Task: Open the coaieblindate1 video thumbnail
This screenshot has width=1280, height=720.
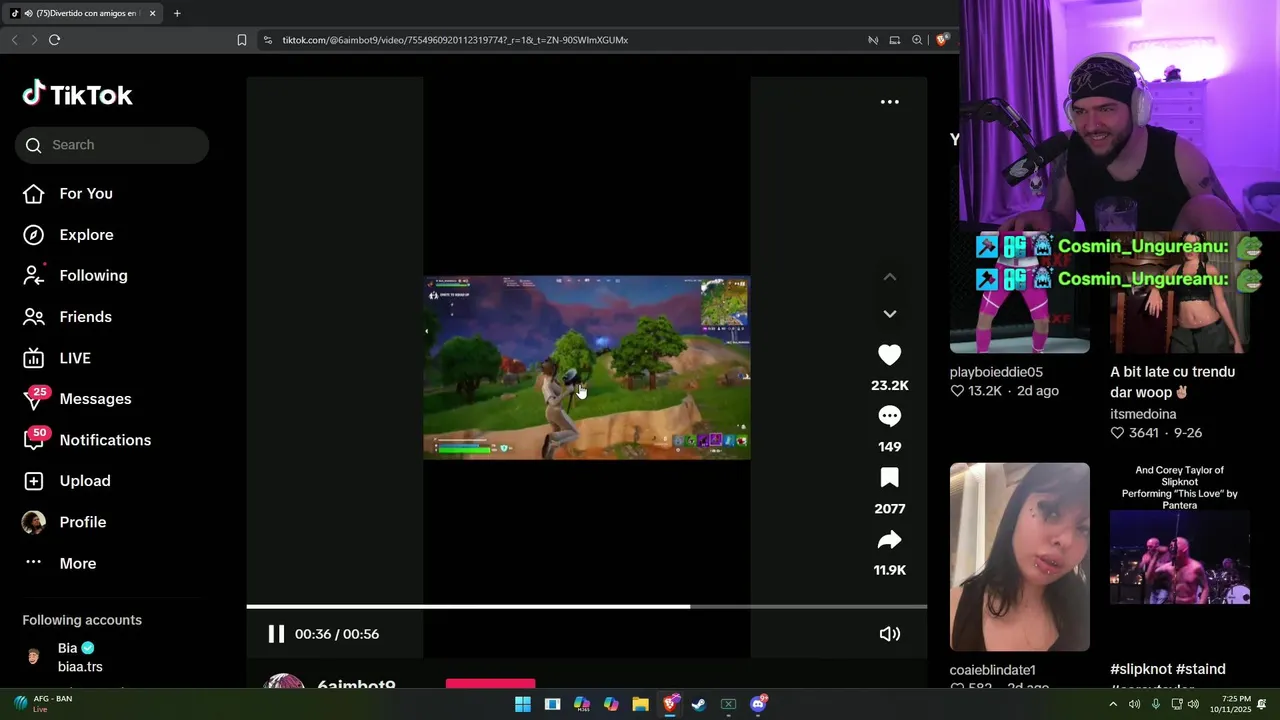Action: 1019,557
